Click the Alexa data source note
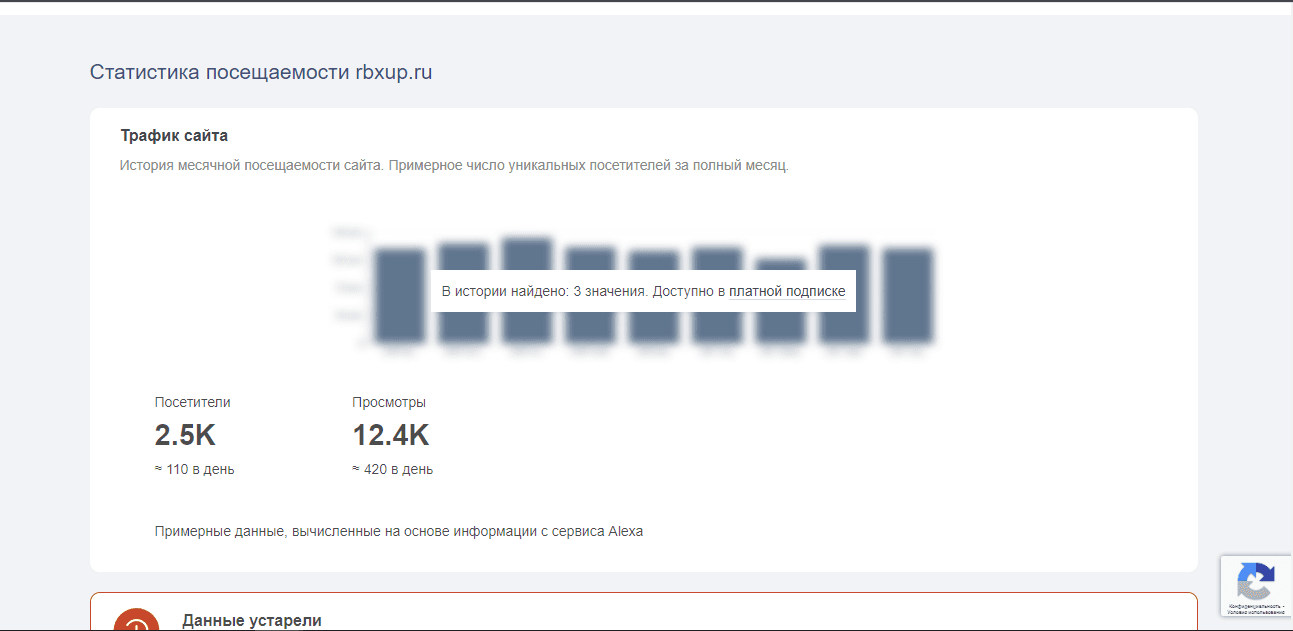 tap(399, 531)
